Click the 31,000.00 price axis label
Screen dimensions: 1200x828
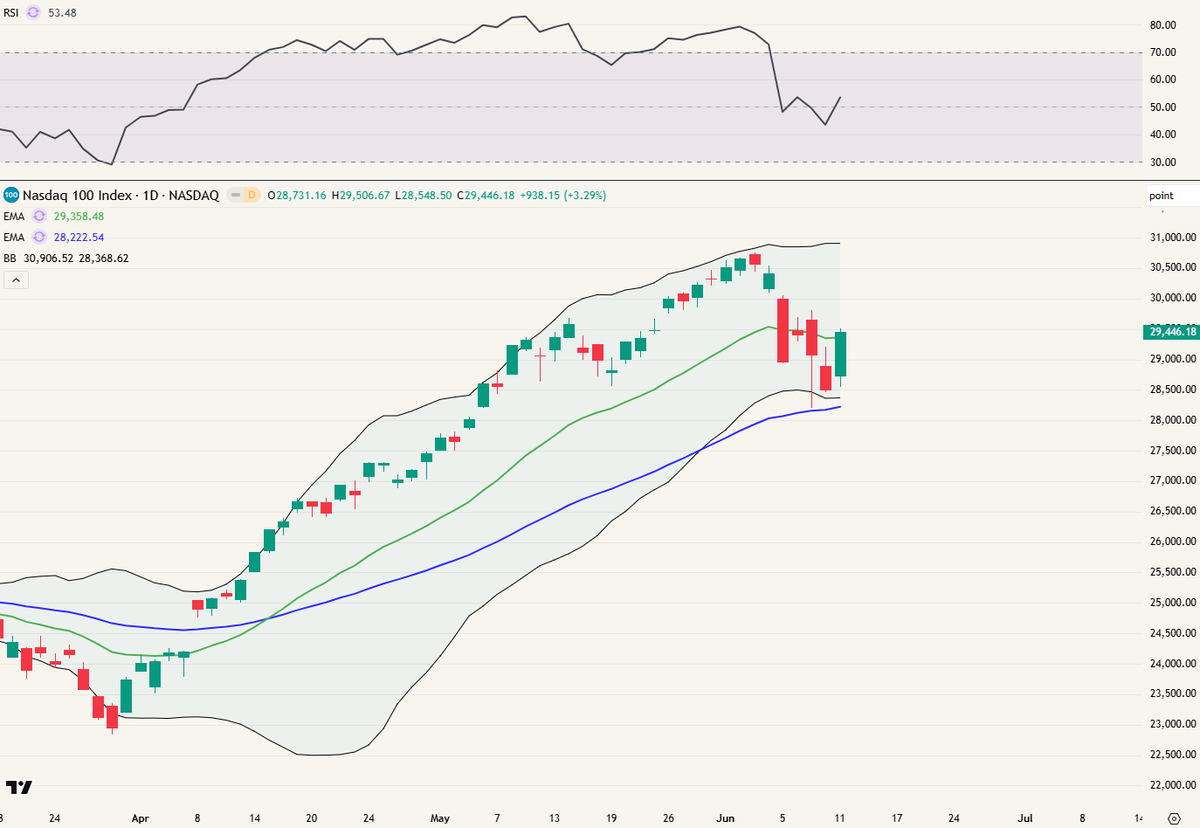[1174, 237]
